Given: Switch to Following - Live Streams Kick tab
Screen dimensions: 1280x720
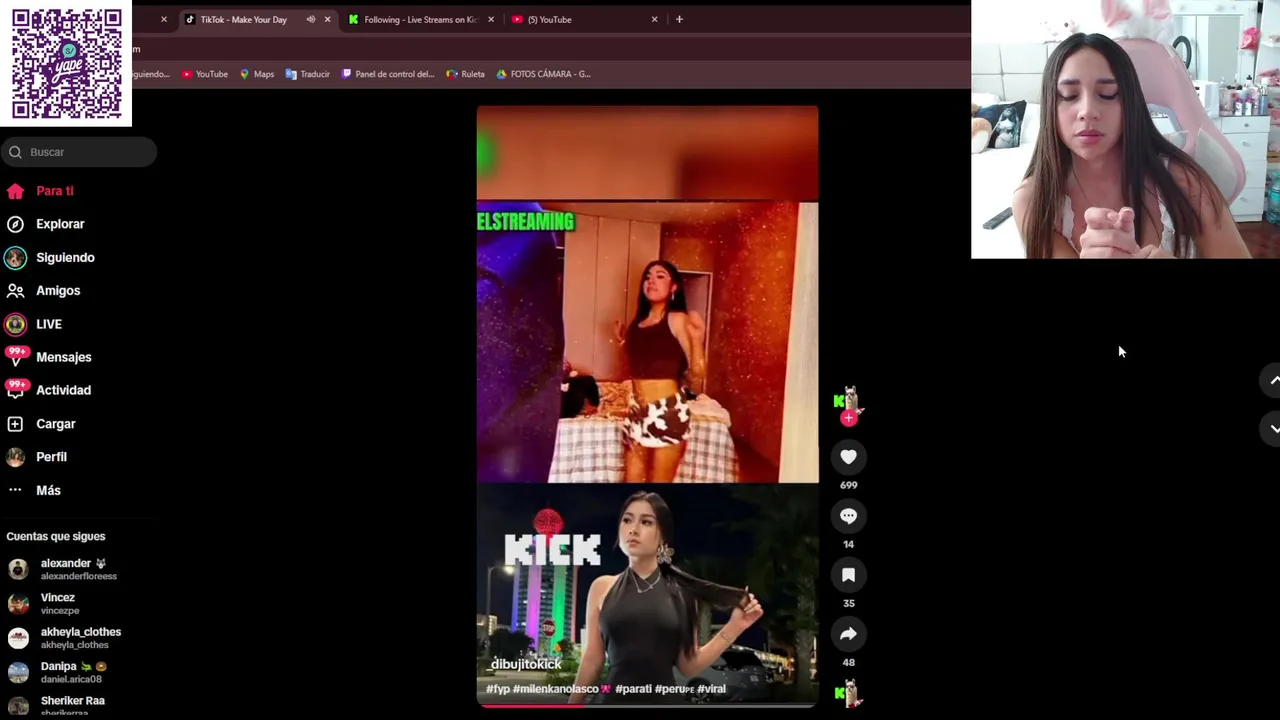Looking at the screenshot, I should coord(421,19).
